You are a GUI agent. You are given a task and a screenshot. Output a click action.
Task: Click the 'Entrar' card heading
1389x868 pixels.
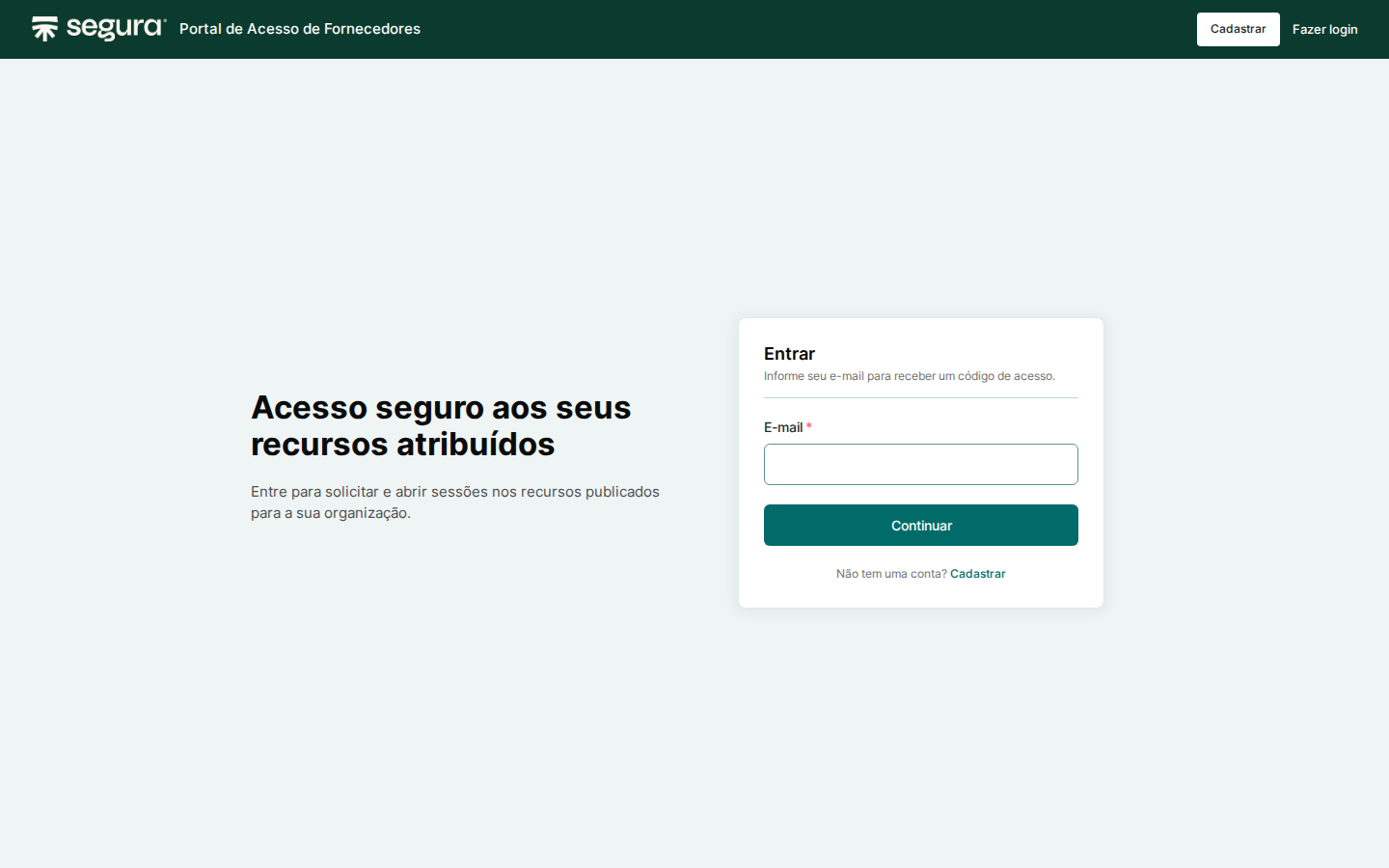pyautogui.click(x=789, y=354)
